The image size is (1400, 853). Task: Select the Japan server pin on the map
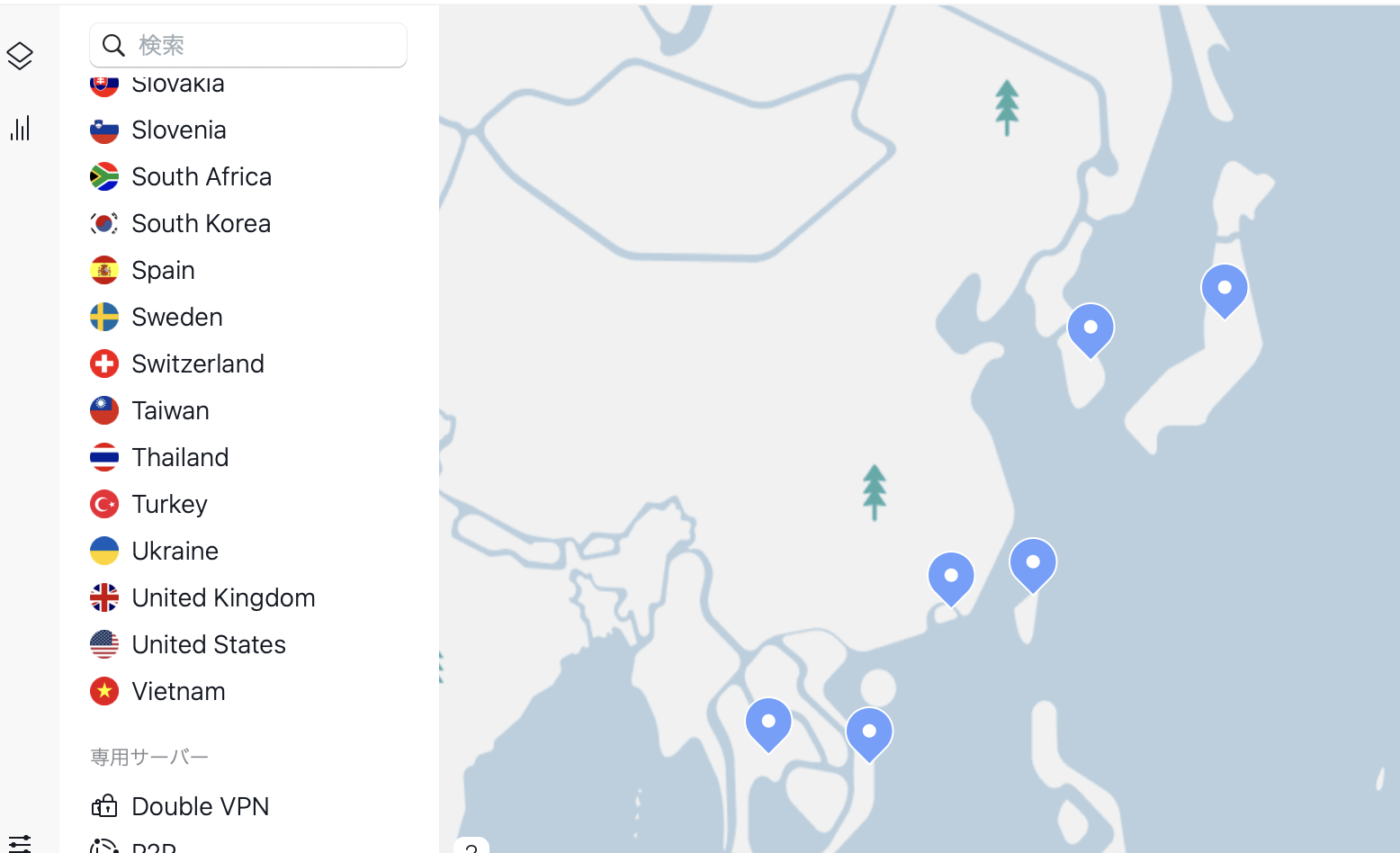click(1225, 291)
